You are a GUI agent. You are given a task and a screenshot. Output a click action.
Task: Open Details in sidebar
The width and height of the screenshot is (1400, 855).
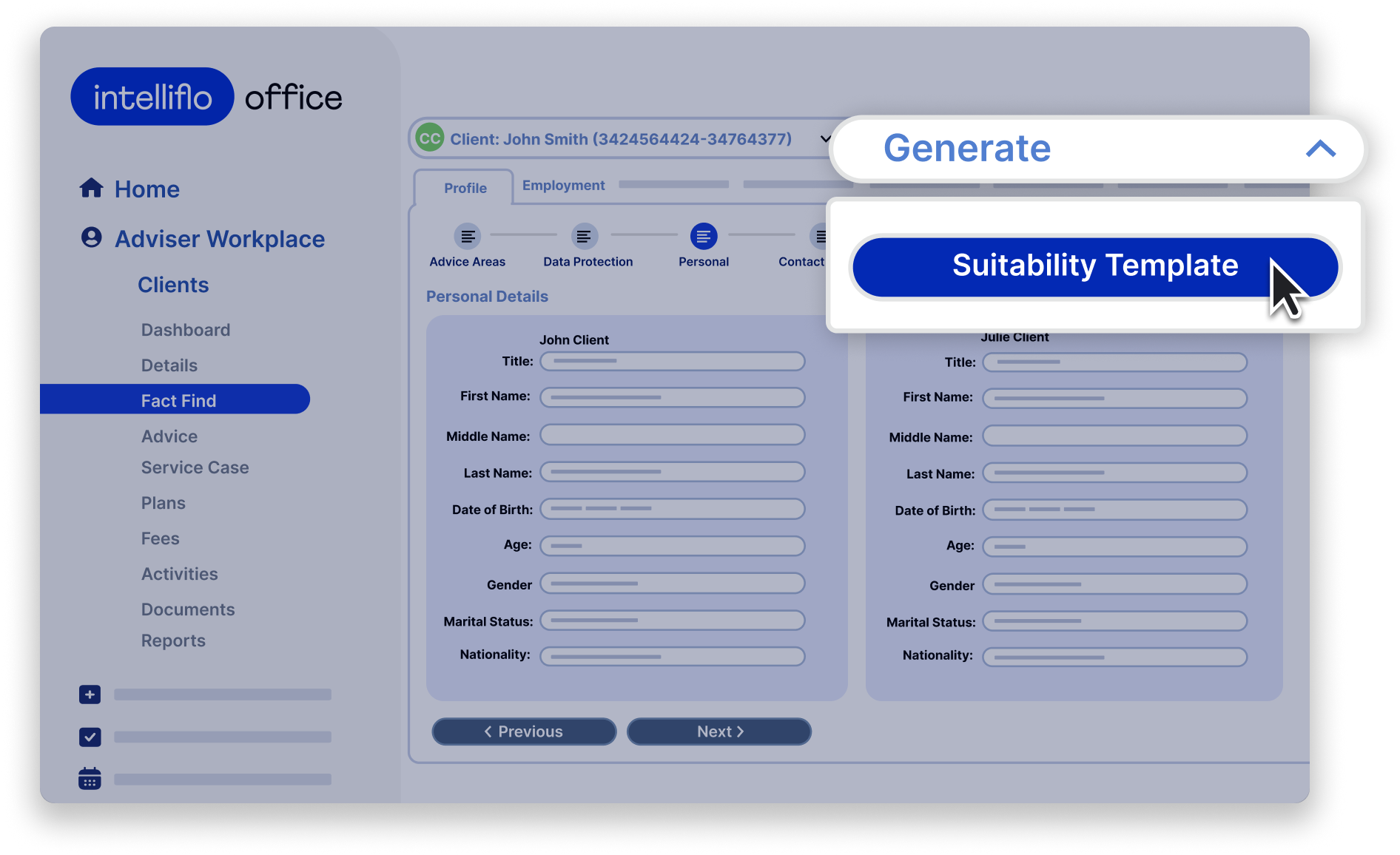tap(169, 365)
